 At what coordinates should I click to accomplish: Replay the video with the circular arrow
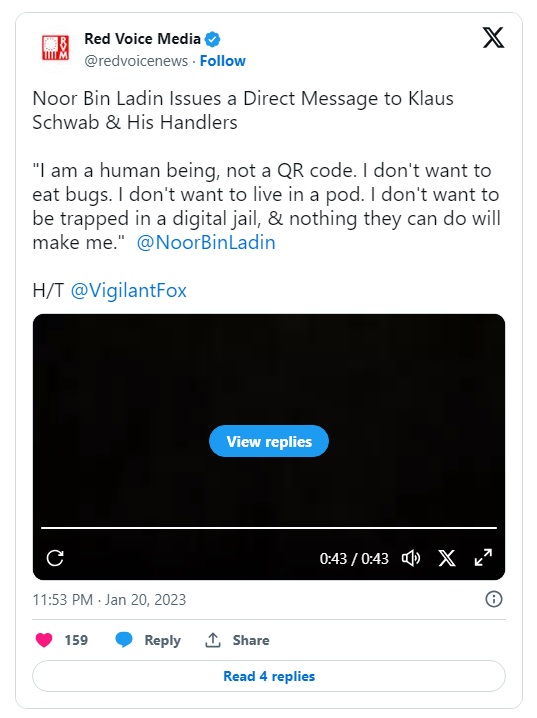(x=55, y=558)
